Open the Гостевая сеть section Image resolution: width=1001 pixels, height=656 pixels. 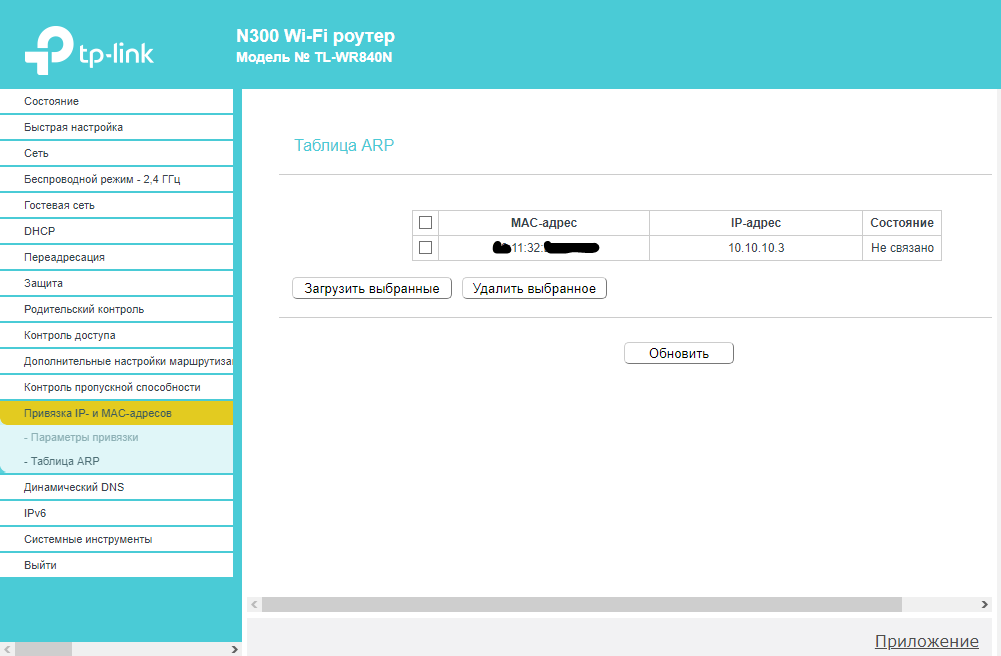116,205
